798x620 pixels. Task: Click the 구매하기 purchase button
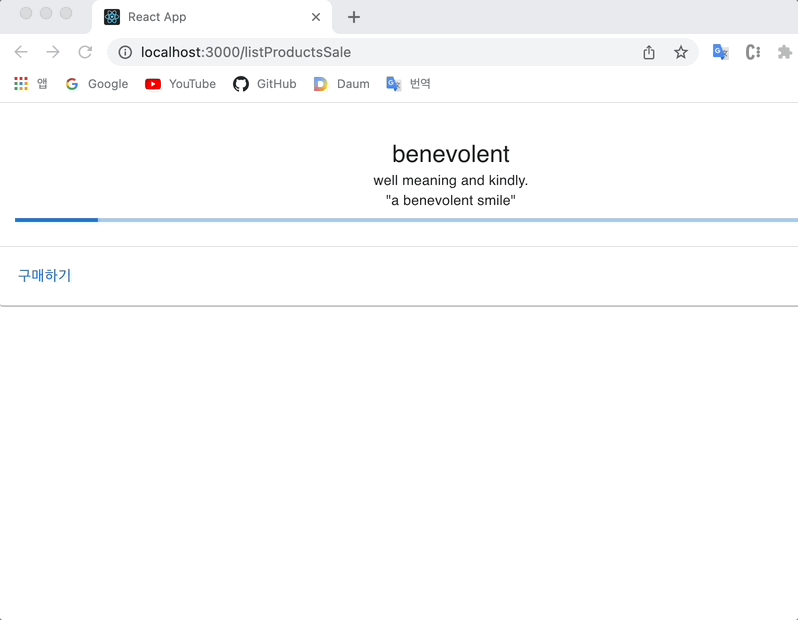click(x=45, y=275)
